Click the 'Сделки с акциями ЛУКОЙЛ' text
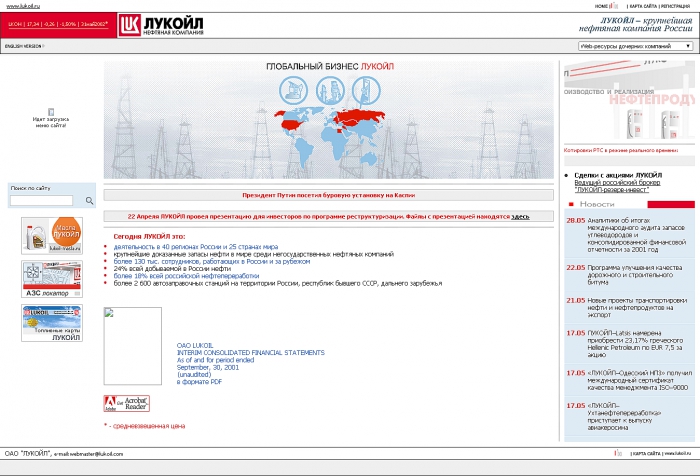The width and height of the screenshot is (700, 476). (x=618, y=175)
